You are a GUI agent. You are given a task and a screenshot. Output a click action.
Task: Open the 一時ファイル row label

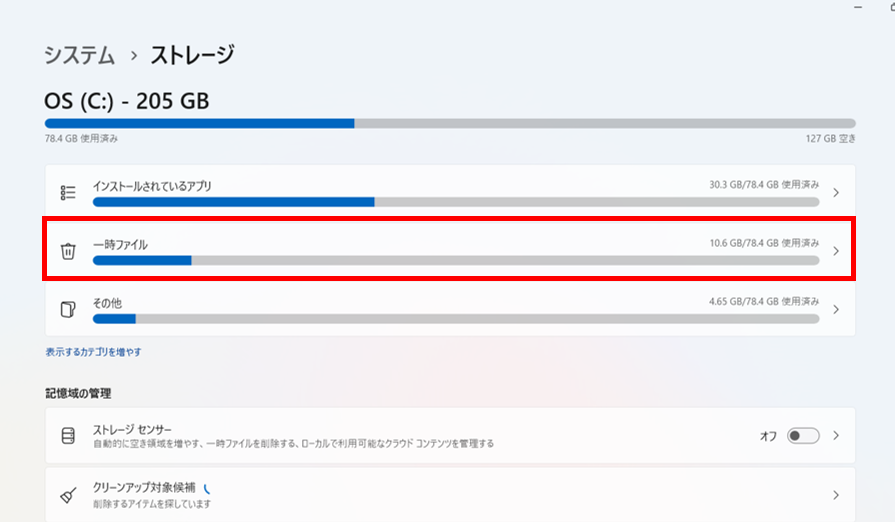pos(120,245)
